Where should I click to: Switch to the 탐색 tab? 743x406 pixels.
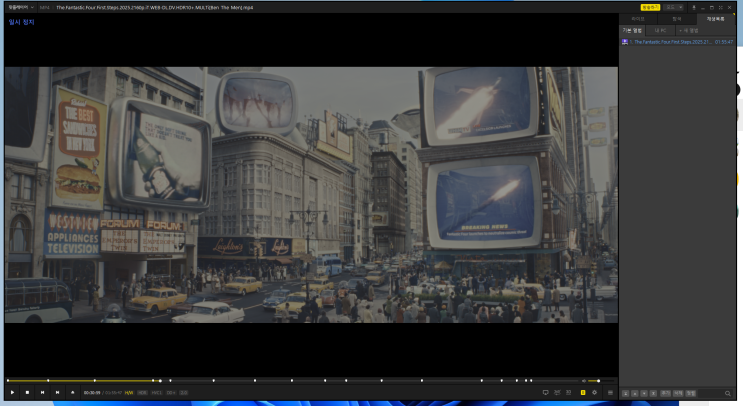click(677, 19)
